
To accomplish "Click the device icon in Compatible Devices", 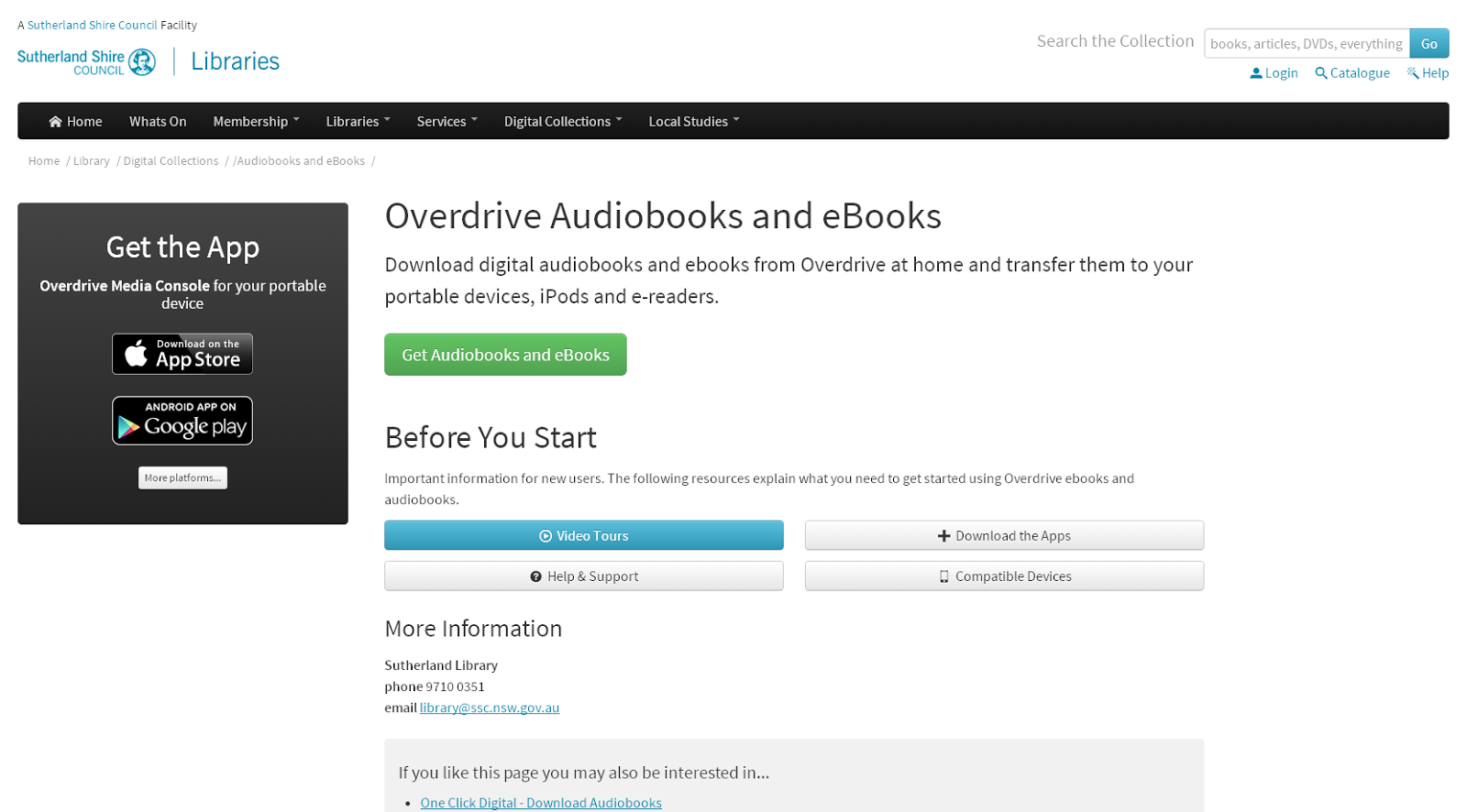I will click(943, 576).
